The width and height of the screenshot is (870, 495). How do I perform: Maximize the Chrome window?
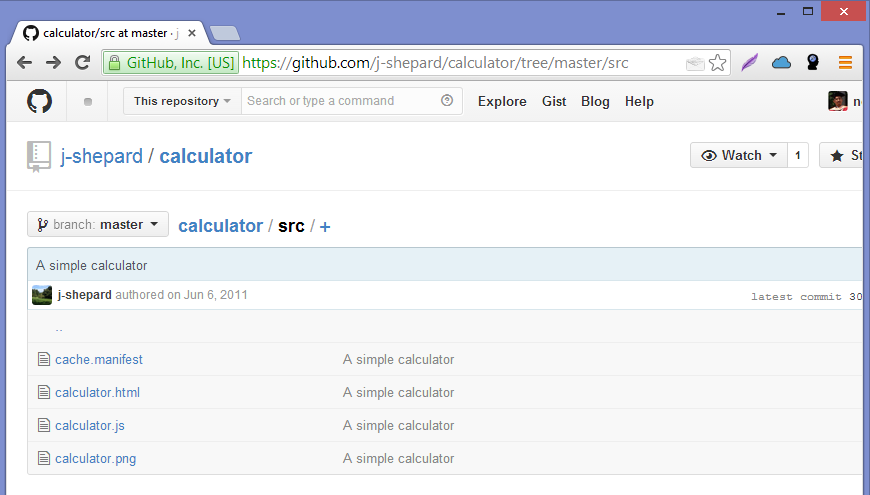click(x=808, y=11)
